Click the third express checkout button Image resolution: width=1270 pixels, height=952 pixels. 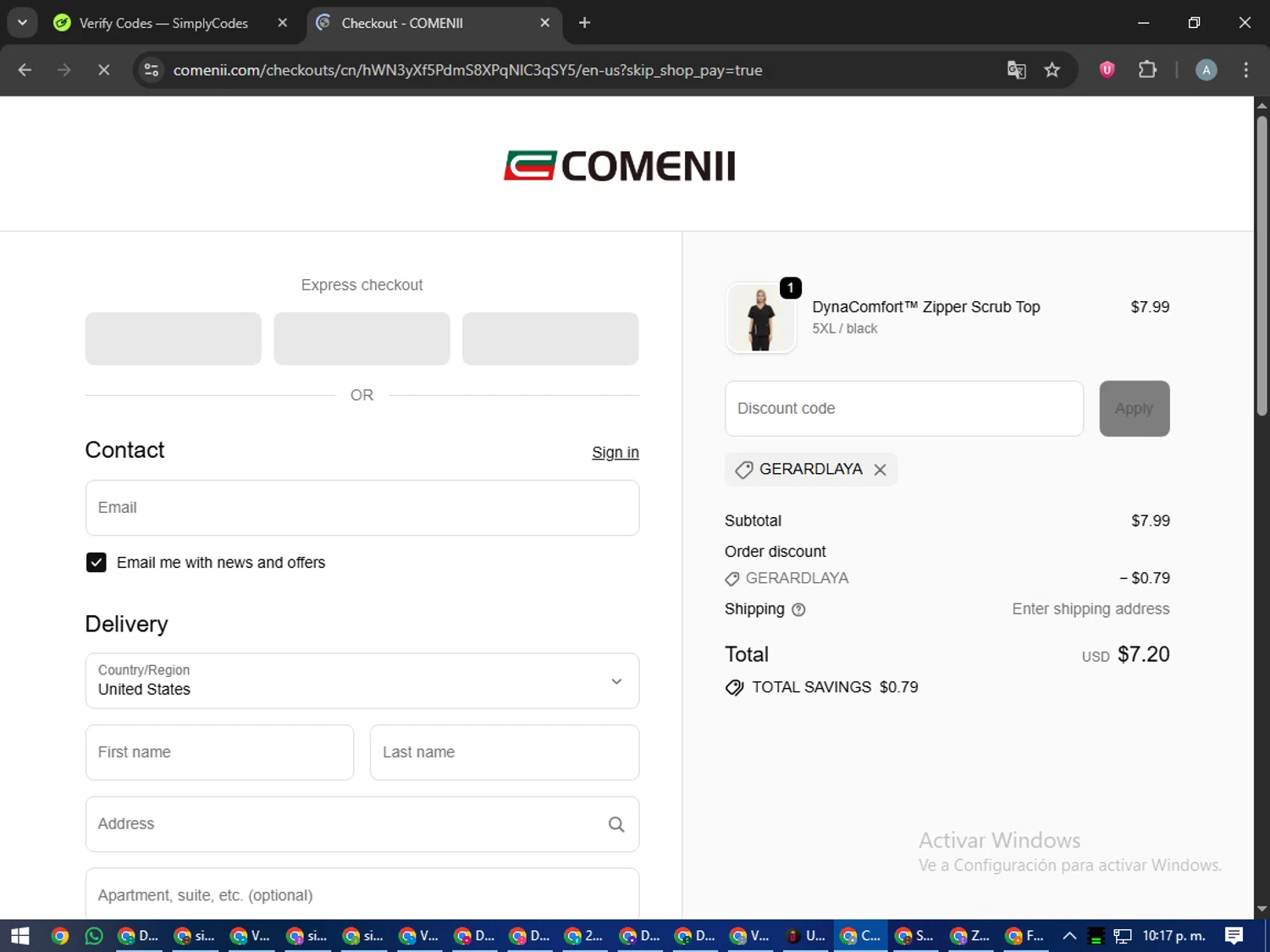point(550,338)
